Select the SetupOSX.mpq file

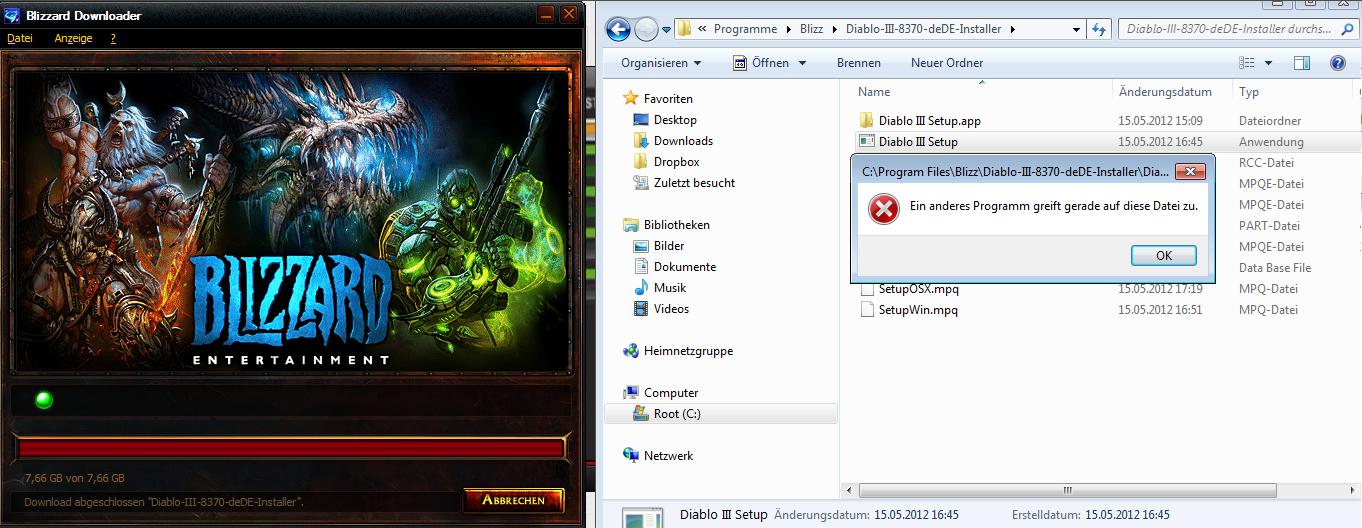[x=918, y=289]
